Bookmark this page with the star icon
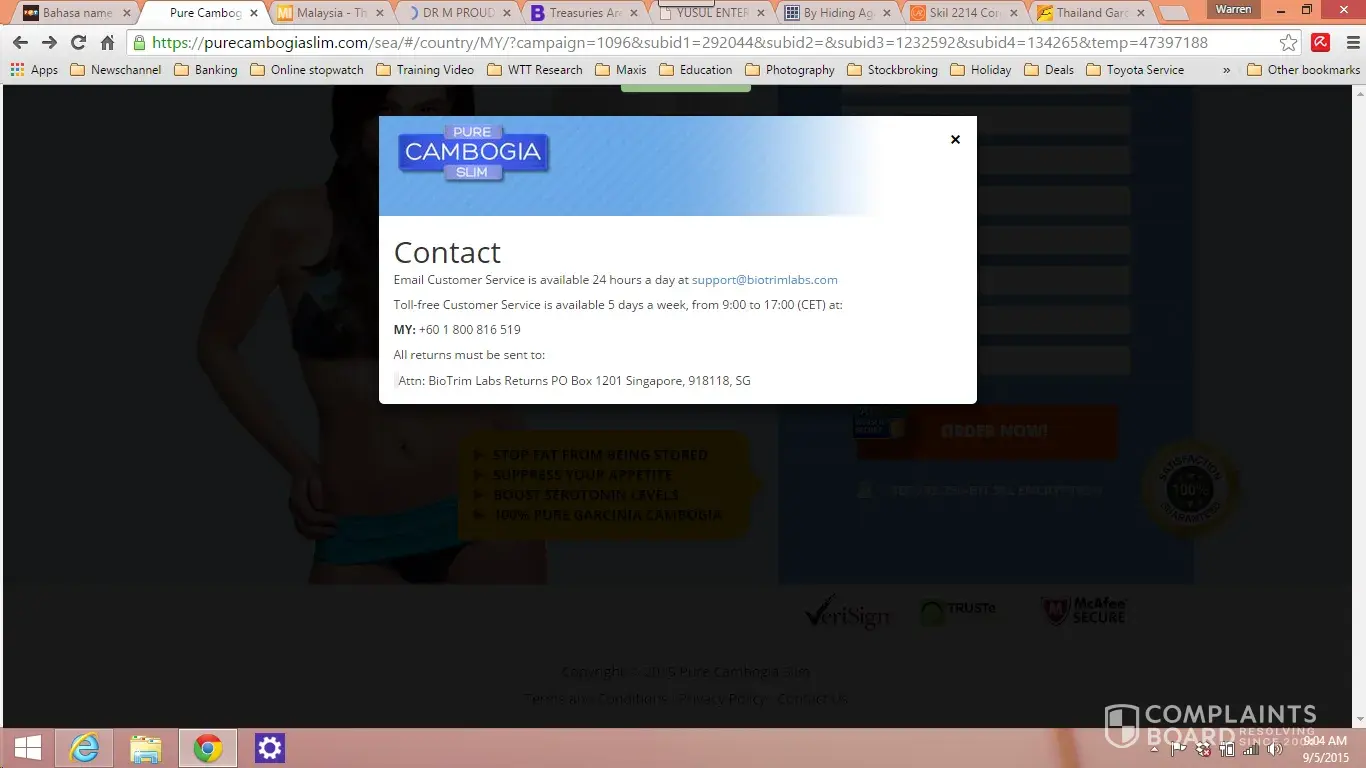 1289,43
